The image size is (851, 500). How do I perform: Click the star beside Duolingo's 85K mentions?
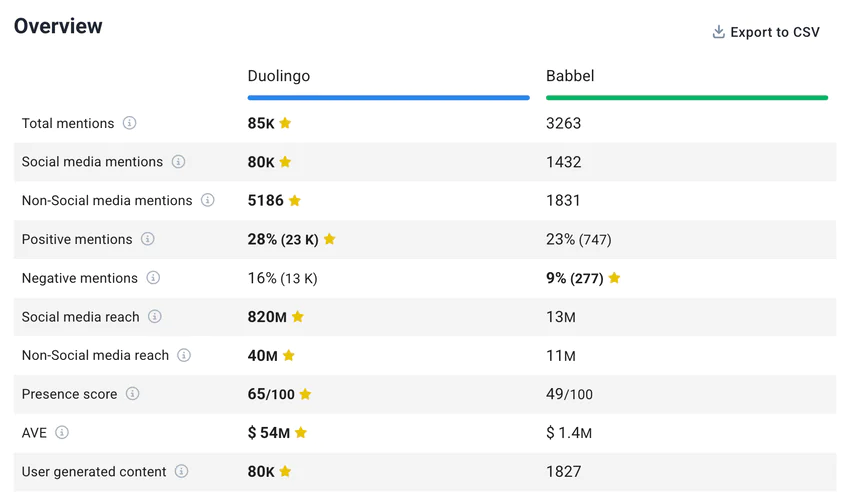click(x=285, y=123)
